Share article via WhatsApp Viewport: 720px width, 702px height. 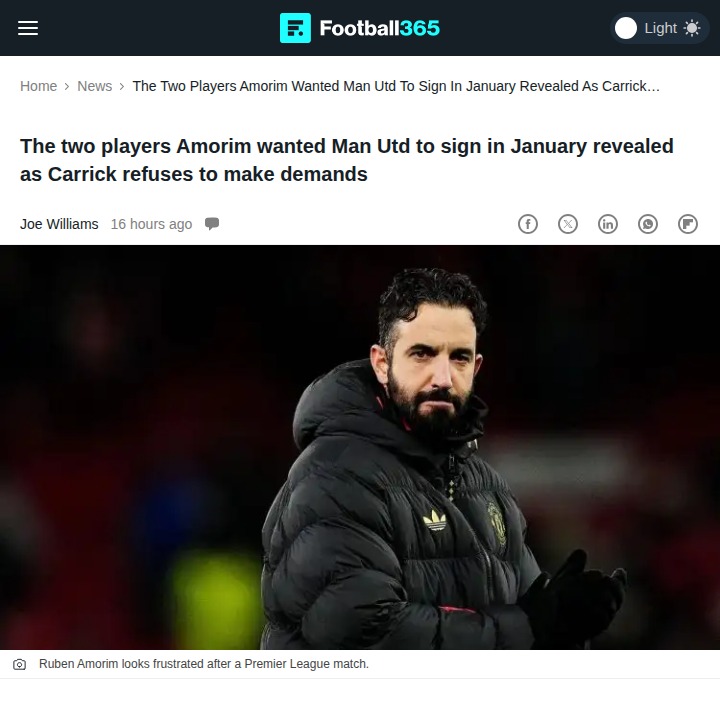pos(648,224)
